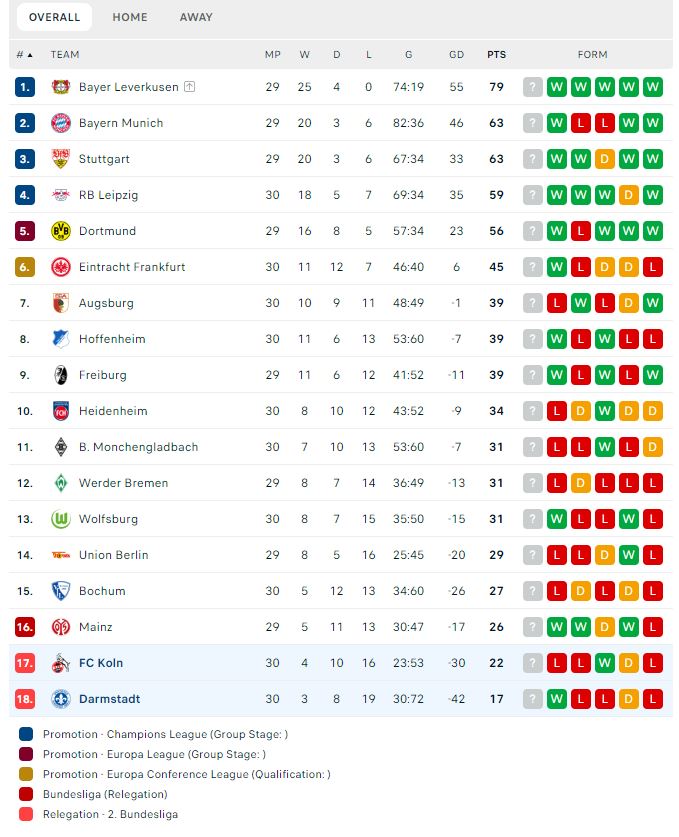This screenshot has width=679, height=837.
Task: Click Hoffenheim's unknown next match form badge
Action: 532,339
